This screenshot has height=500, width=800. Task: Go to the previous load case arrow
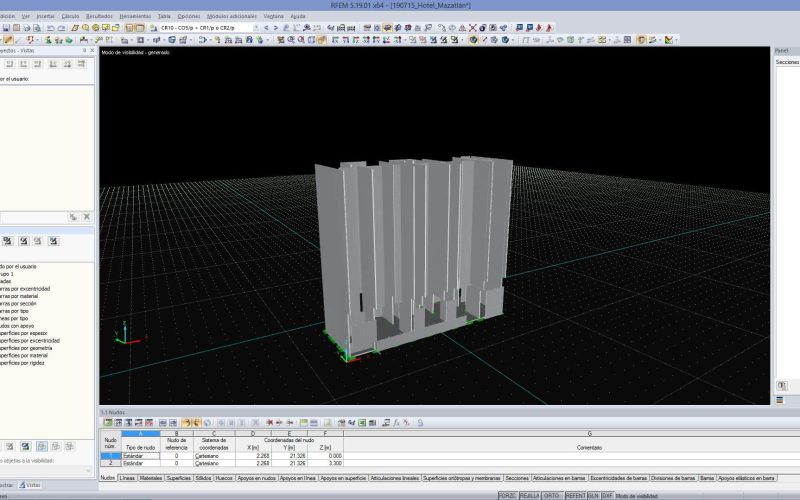click(266, 28)
